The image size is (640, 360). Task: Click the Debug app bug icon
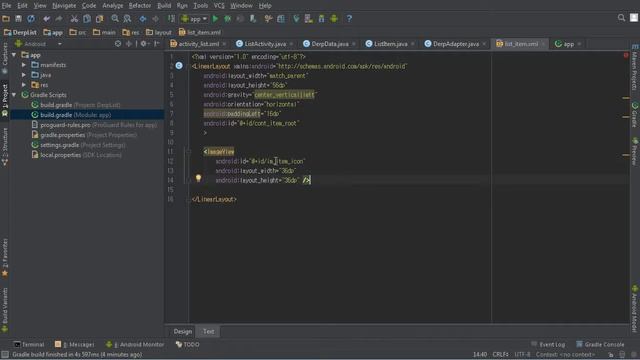[228, 19]
